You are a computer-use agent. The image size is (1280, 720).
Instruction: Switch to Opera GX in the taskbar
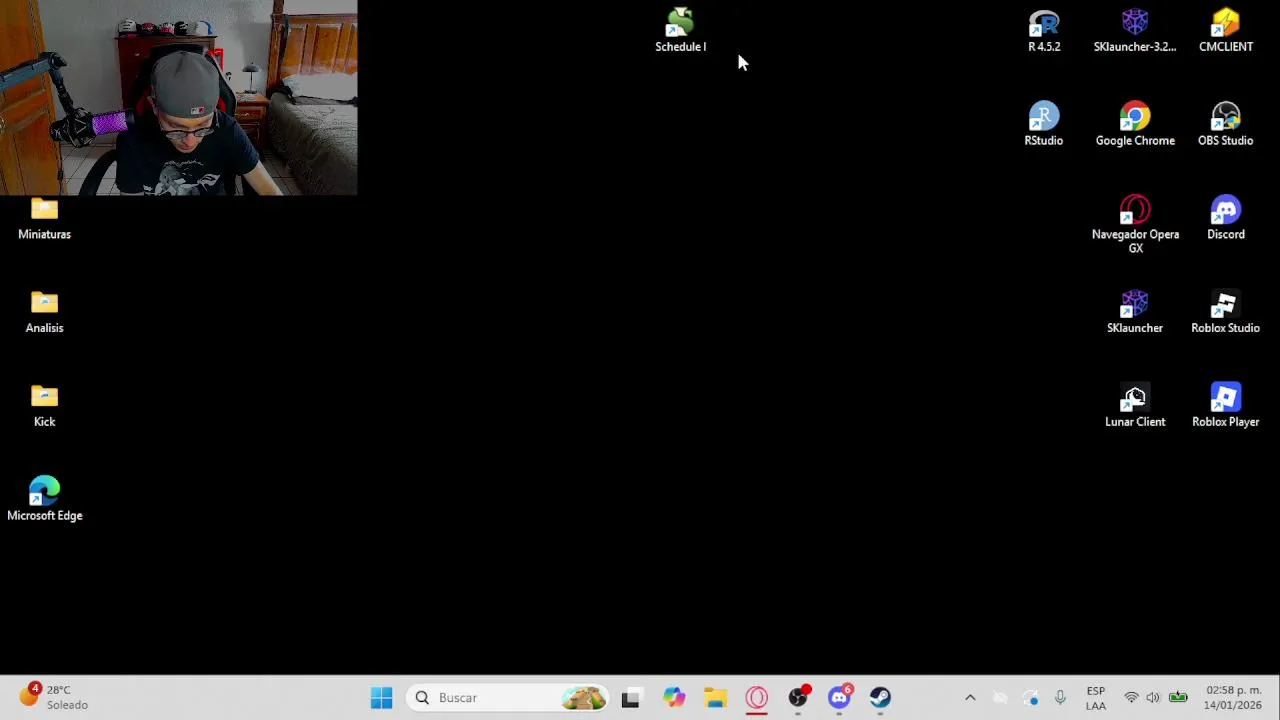[x=757, y=698]
